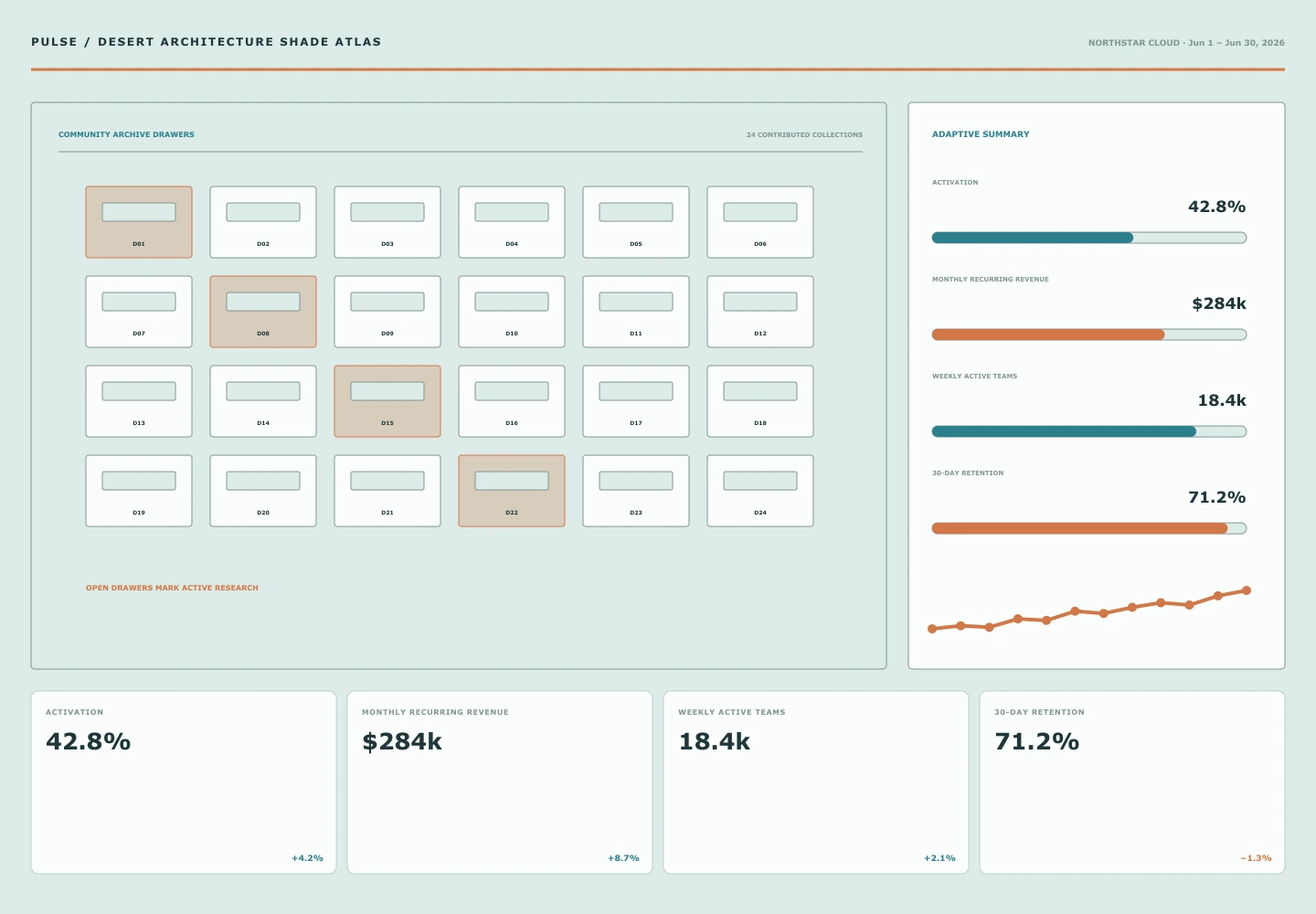Open archive drawer D02
Image resolution: width=1316 pixels, height=914 pixels.
click(263, 222)
